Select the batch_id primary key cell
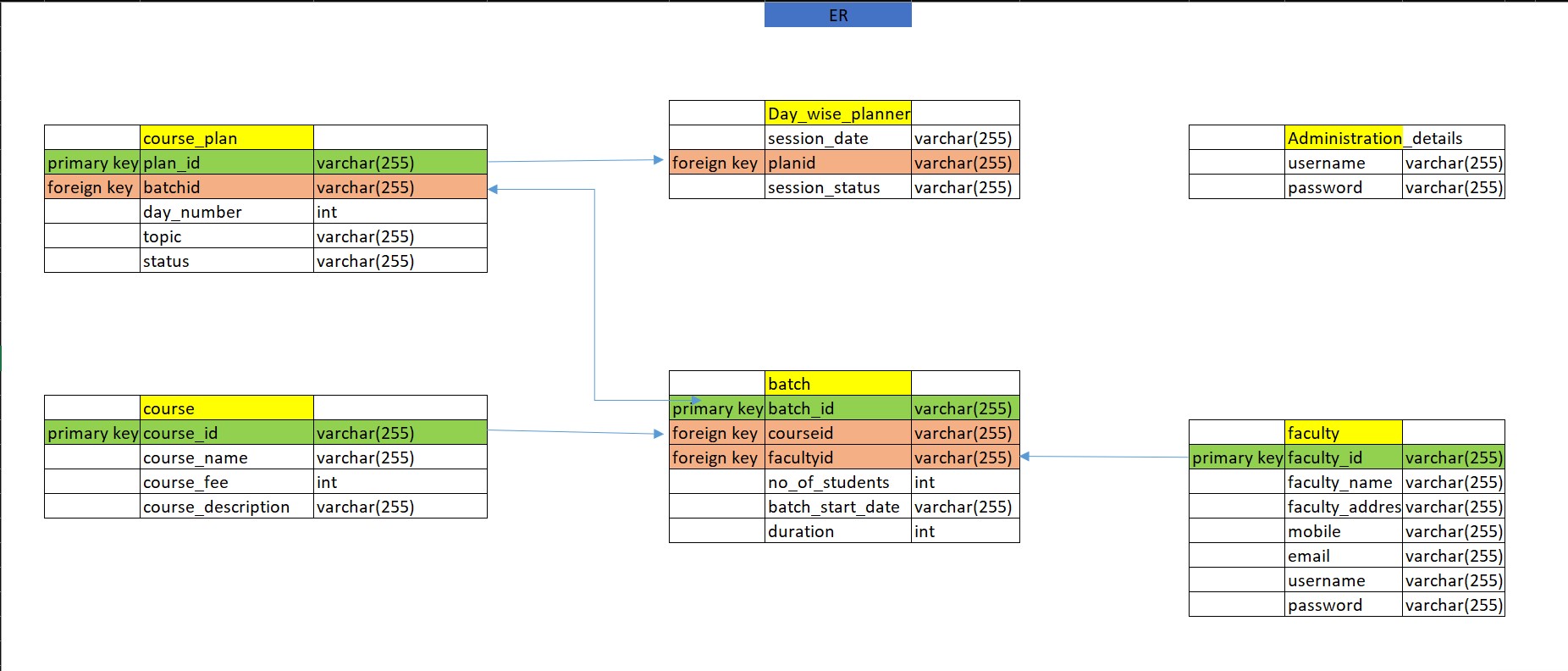The height and width of the screenshot is (671, 1568). pyautogui.click(x=837, y=408)
